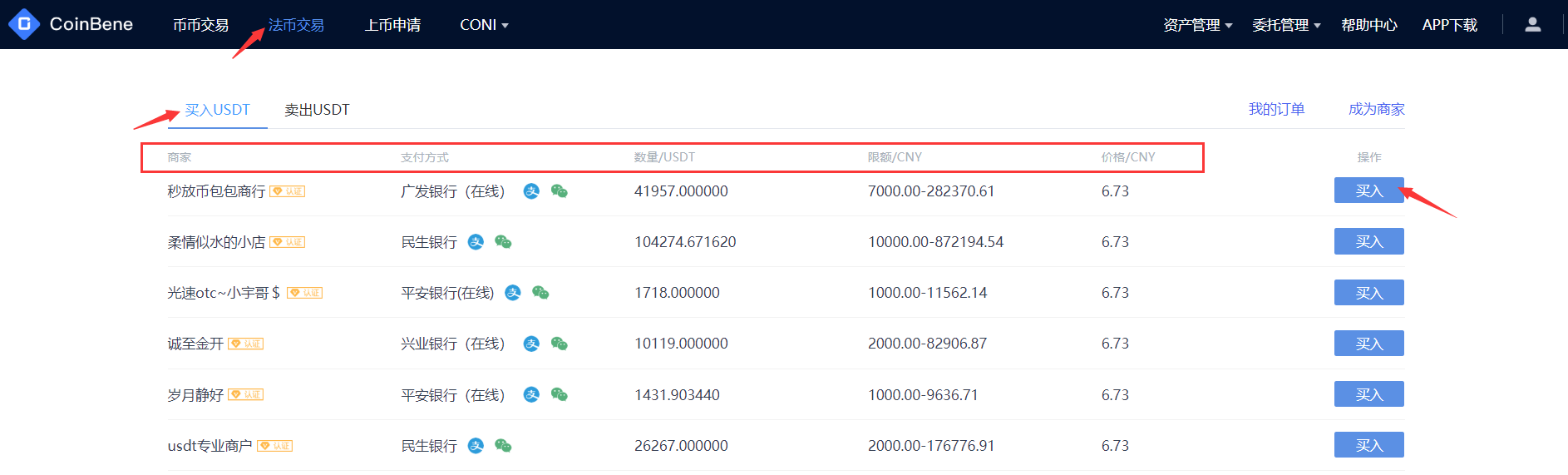Screen dimensions: 1568x475
Task: Click quantity 1431.903440
Action: point(677,395)
